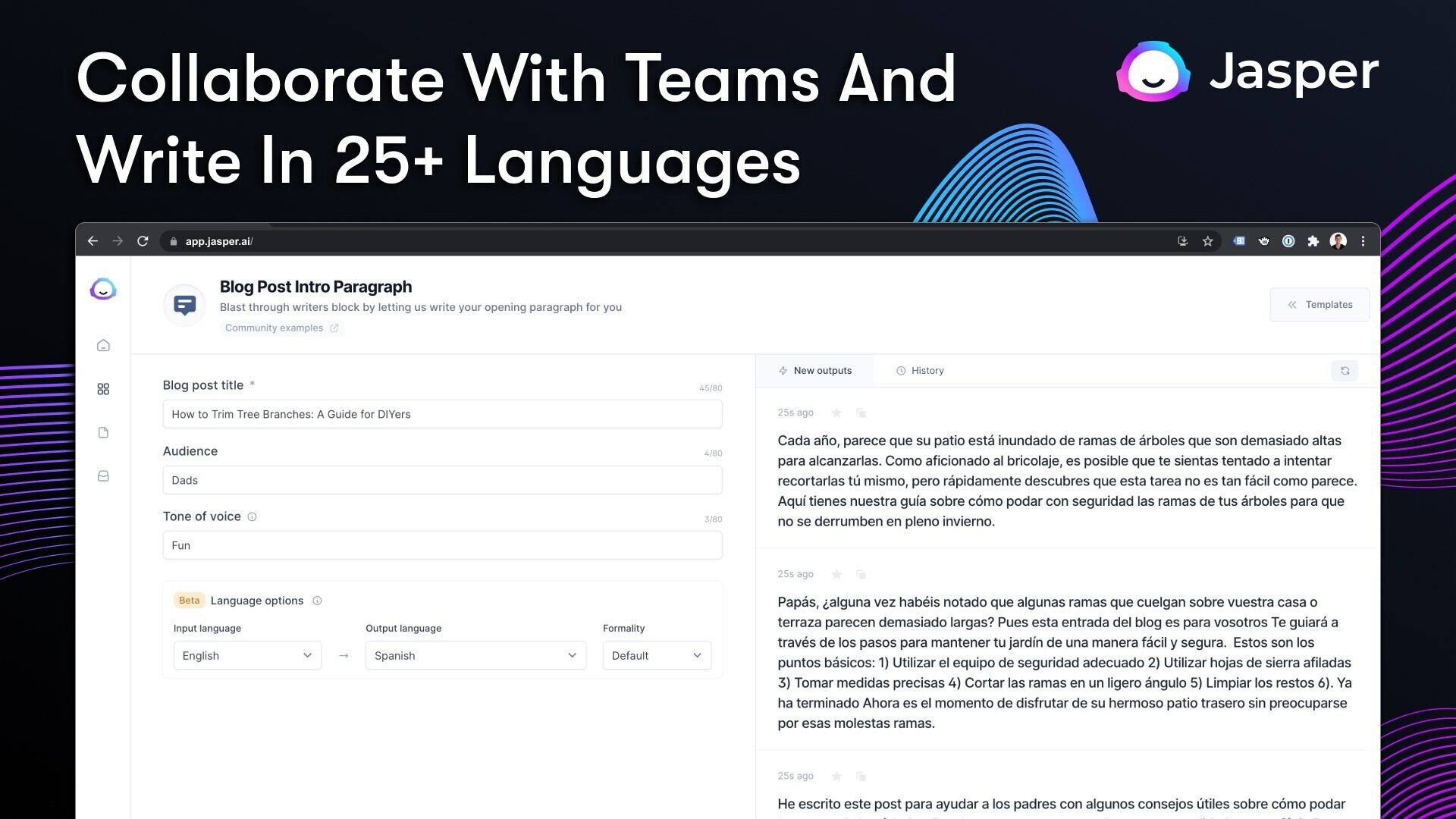Switch to the History tab
The image size is (1456, 819).
(921, 370)
